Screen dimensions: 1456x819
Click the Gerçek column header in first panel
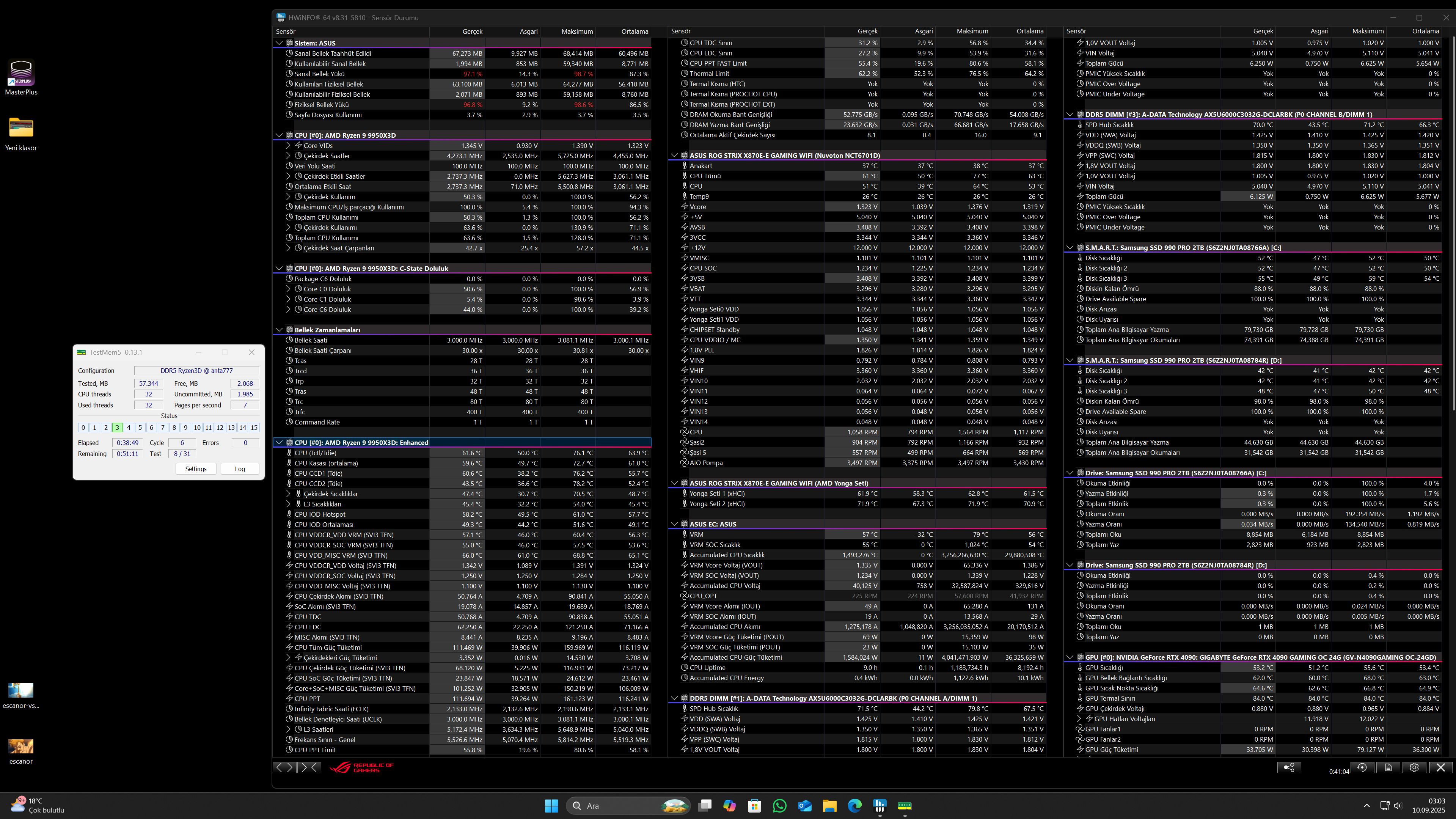point(457,31)
